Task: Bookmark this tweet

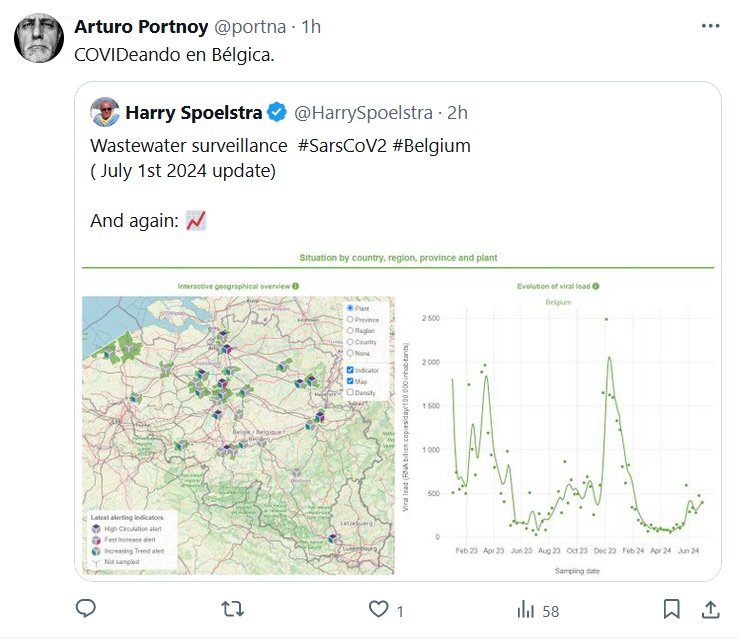Action: click(672, 608)
